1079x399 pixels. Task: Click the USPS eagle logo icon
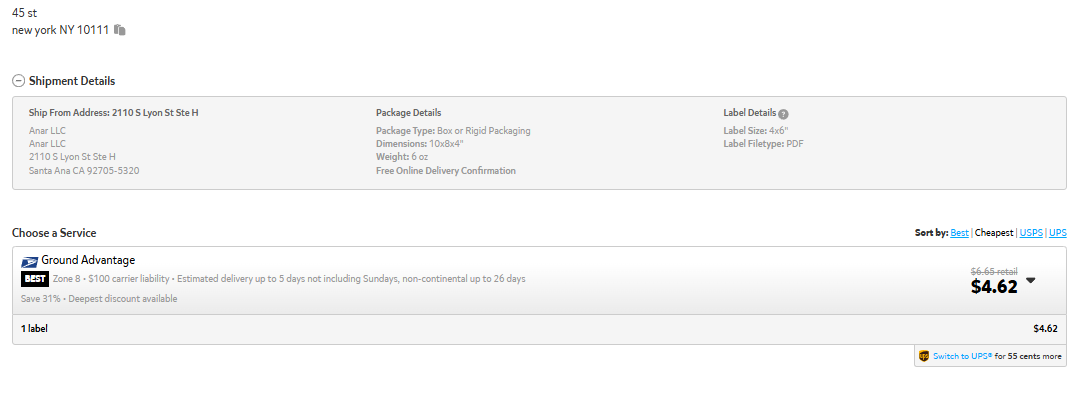click(30, 261)
